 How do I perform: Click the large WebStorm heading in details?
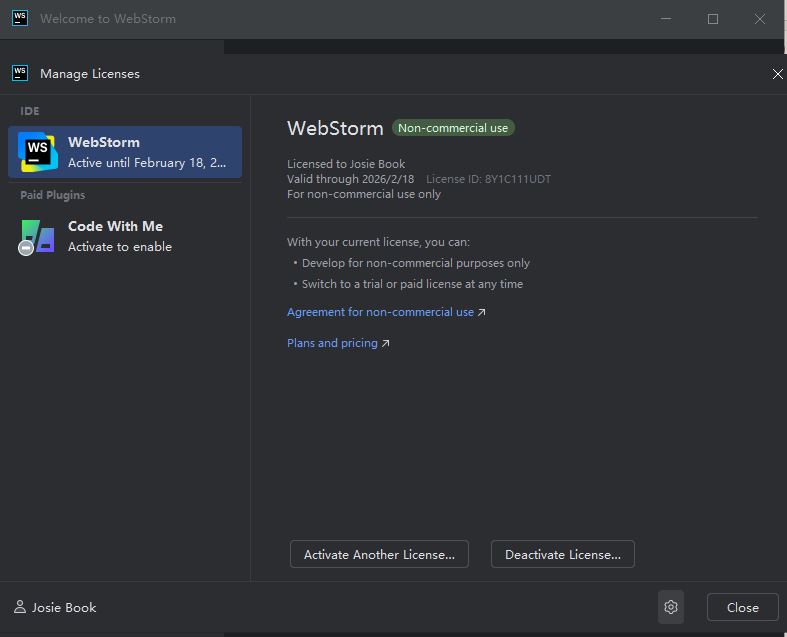[x=335, y=129]
